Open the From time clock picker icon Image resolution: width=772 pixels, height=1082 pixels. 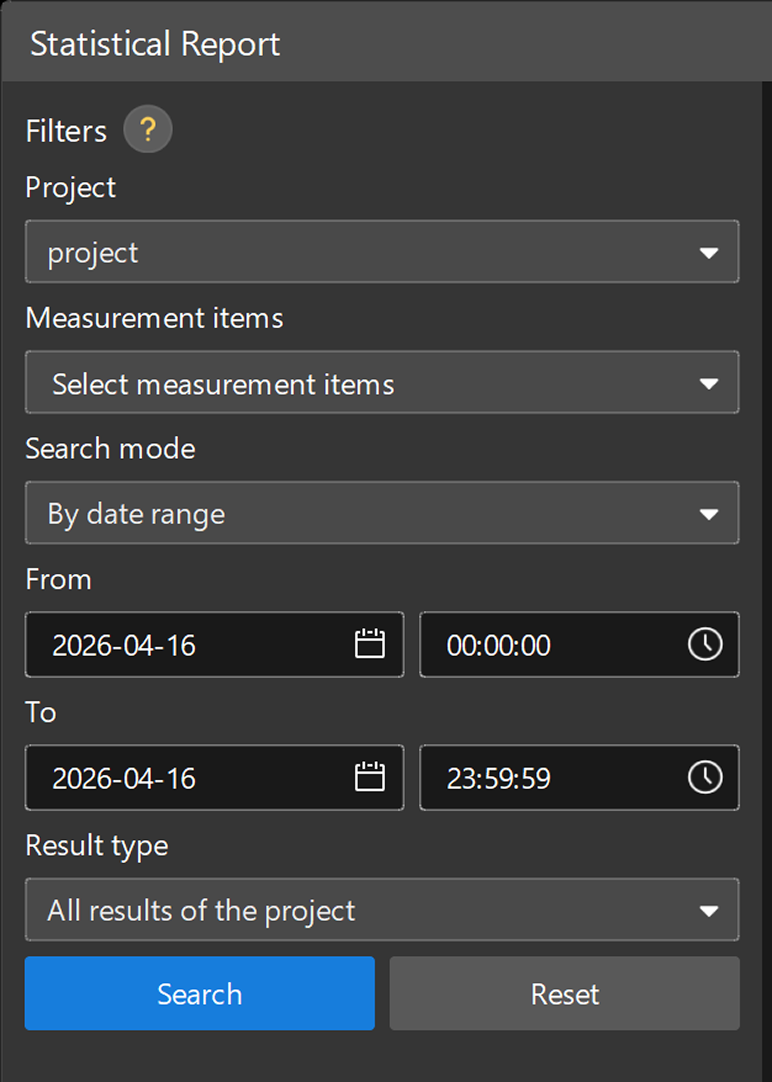[x=705, y=645]
